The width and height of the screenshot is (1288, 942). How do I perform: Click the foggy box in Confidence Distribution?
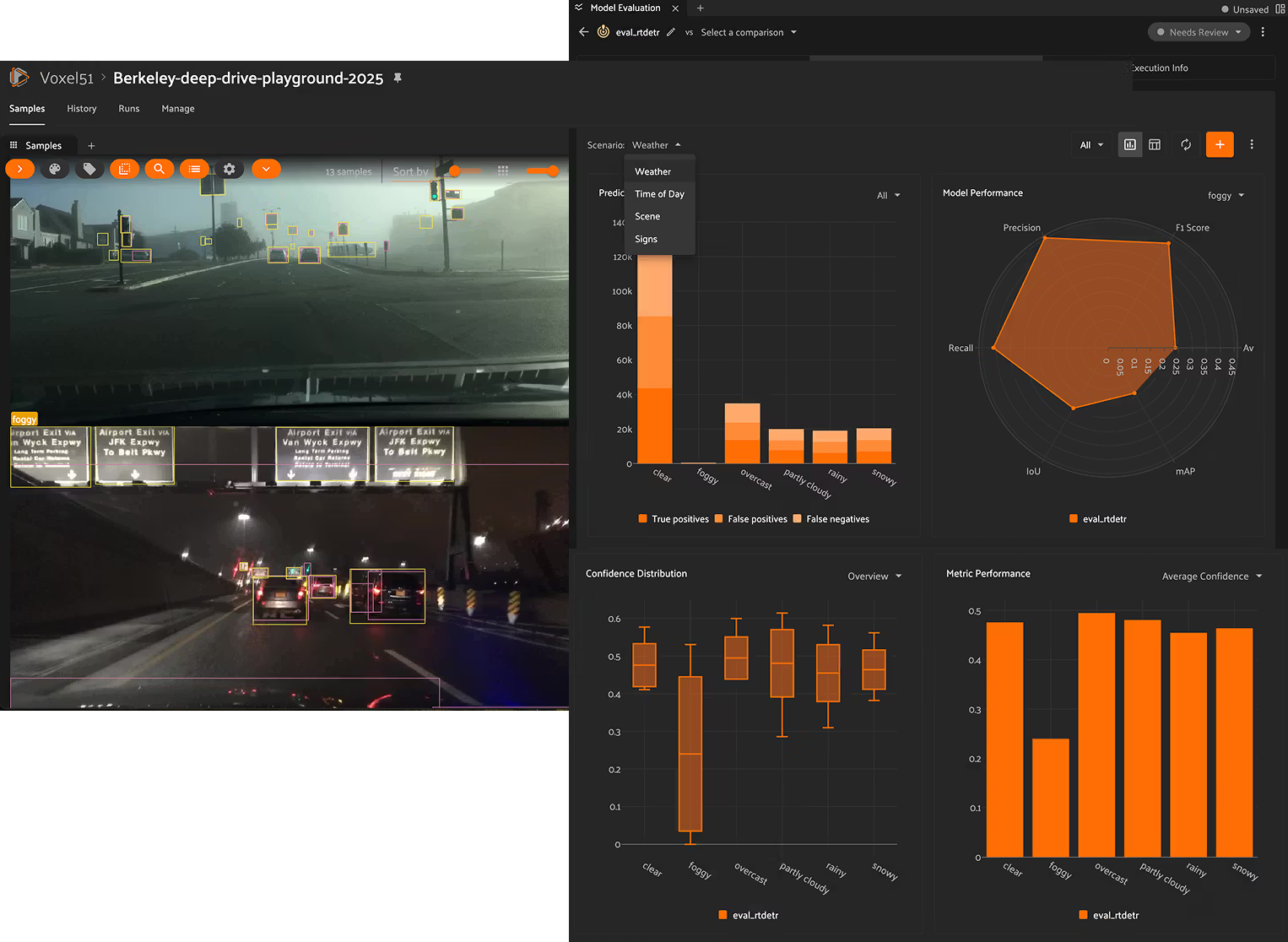pyautogui.click(x=690, y=754)
